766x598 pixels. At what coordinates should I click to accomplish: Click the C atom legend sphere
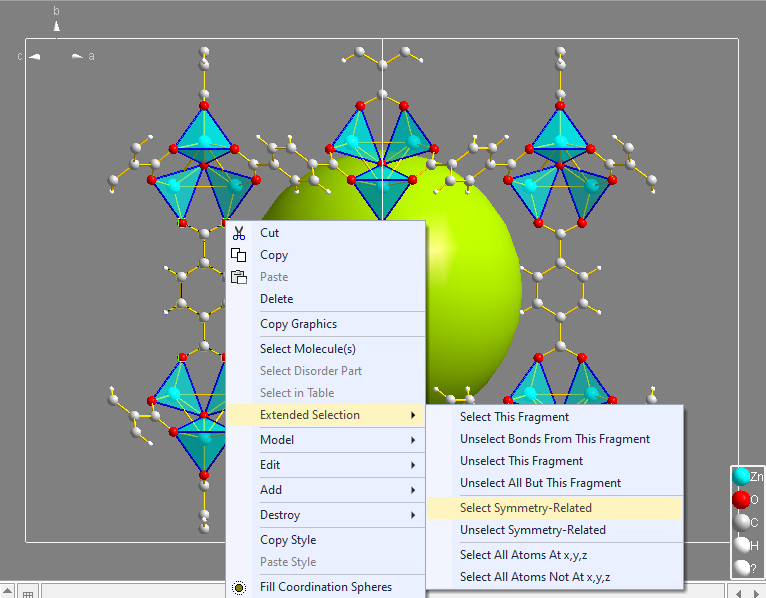[741, 522]
